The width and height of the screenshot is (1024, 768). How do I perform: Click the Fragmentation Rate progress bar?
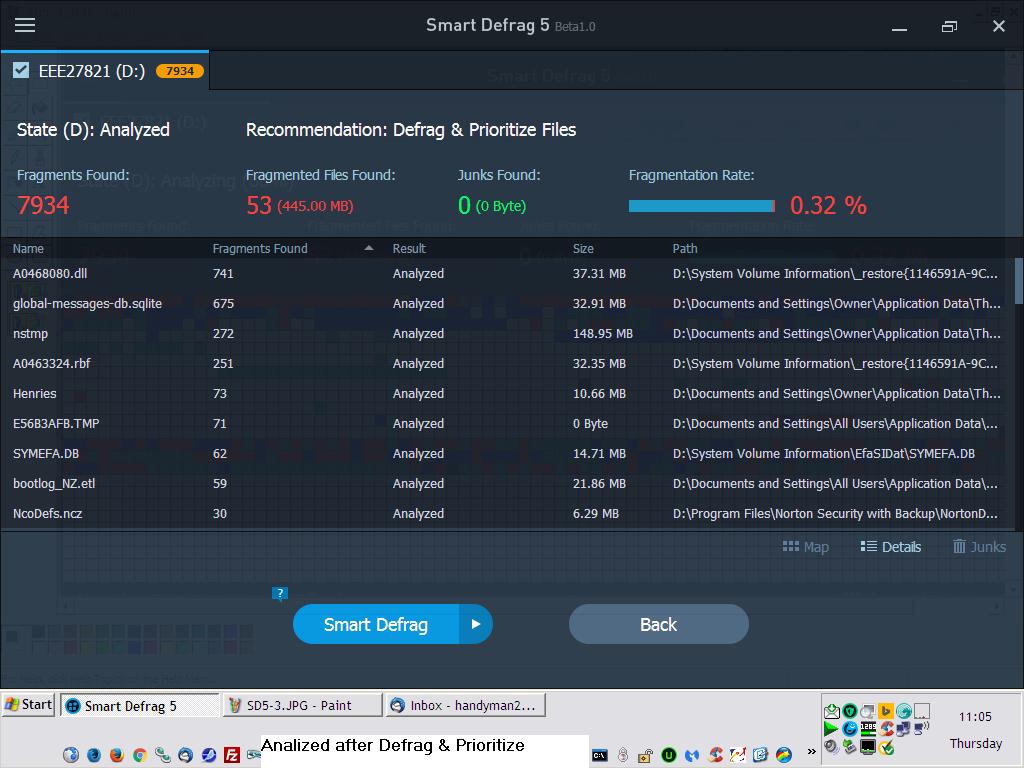pyautogui.click(x=701, y=206)
